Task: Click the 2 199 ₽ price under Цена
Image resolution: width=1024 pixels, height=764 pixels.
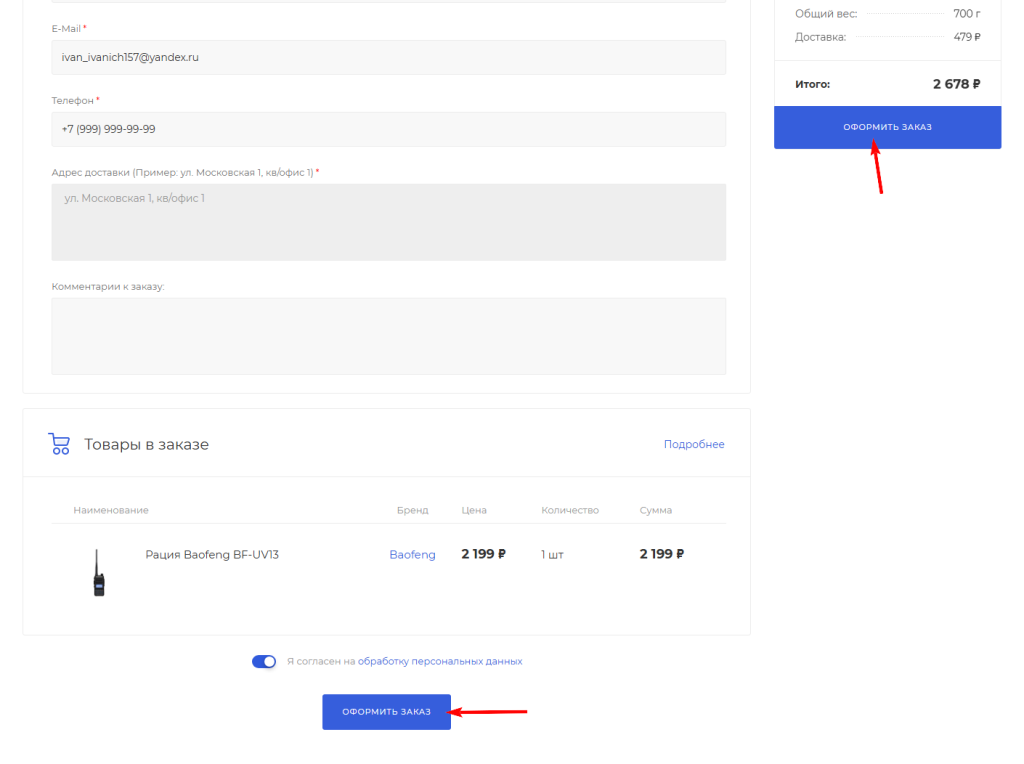Action: point(483,554)
